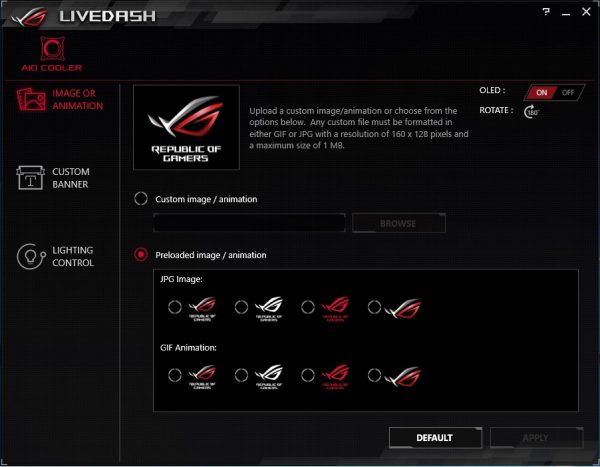Select Preloaded image / animation radio option
600x467 pixels.
click(141, 255)
